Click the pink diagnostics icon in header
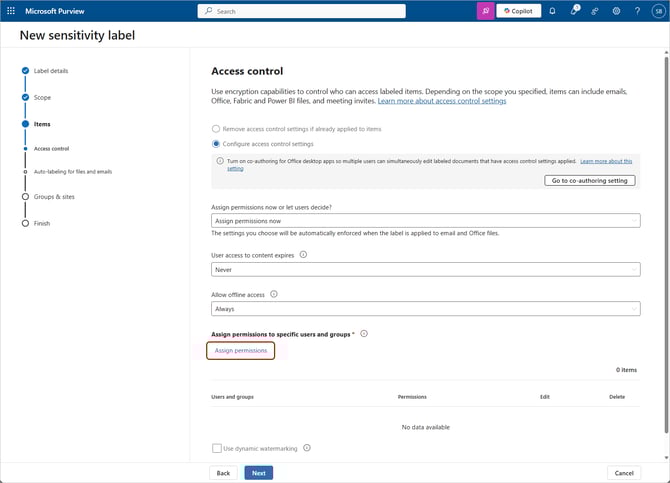This screenshot has height=483, width=670. (x=485, y=11)
